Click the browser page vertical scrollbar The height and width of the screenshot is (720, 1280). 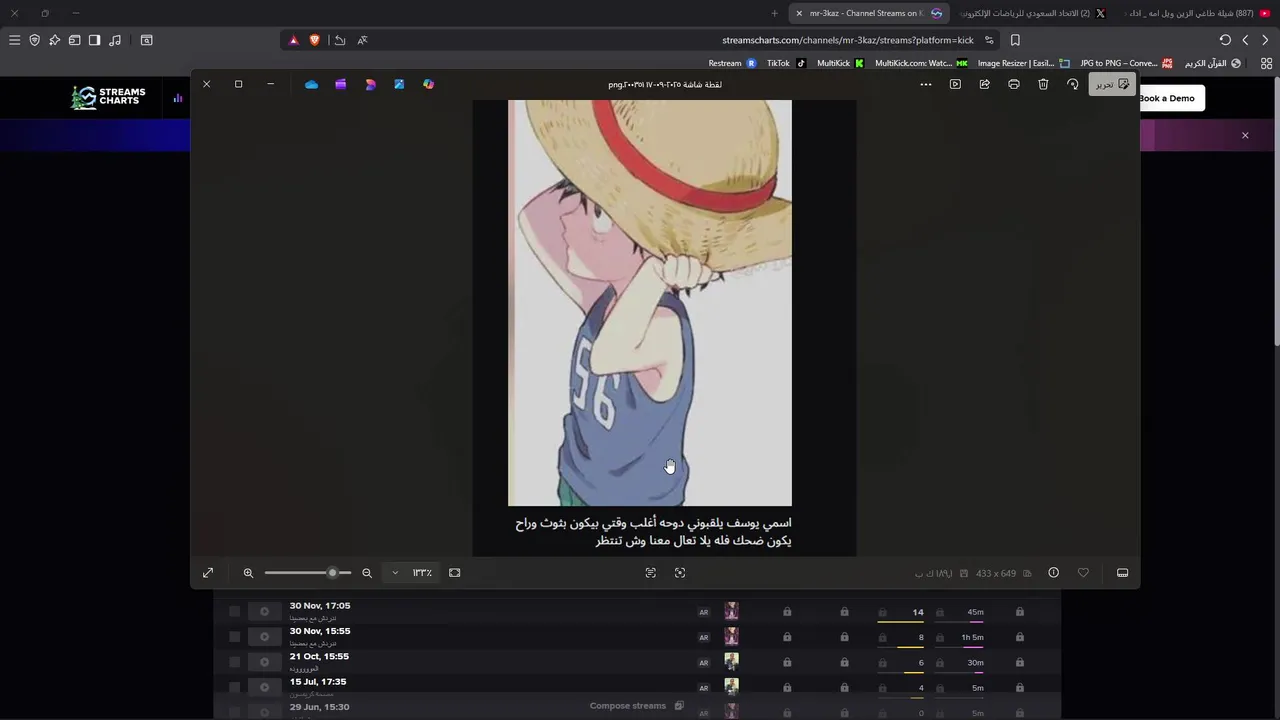(x=1276, y=210)
